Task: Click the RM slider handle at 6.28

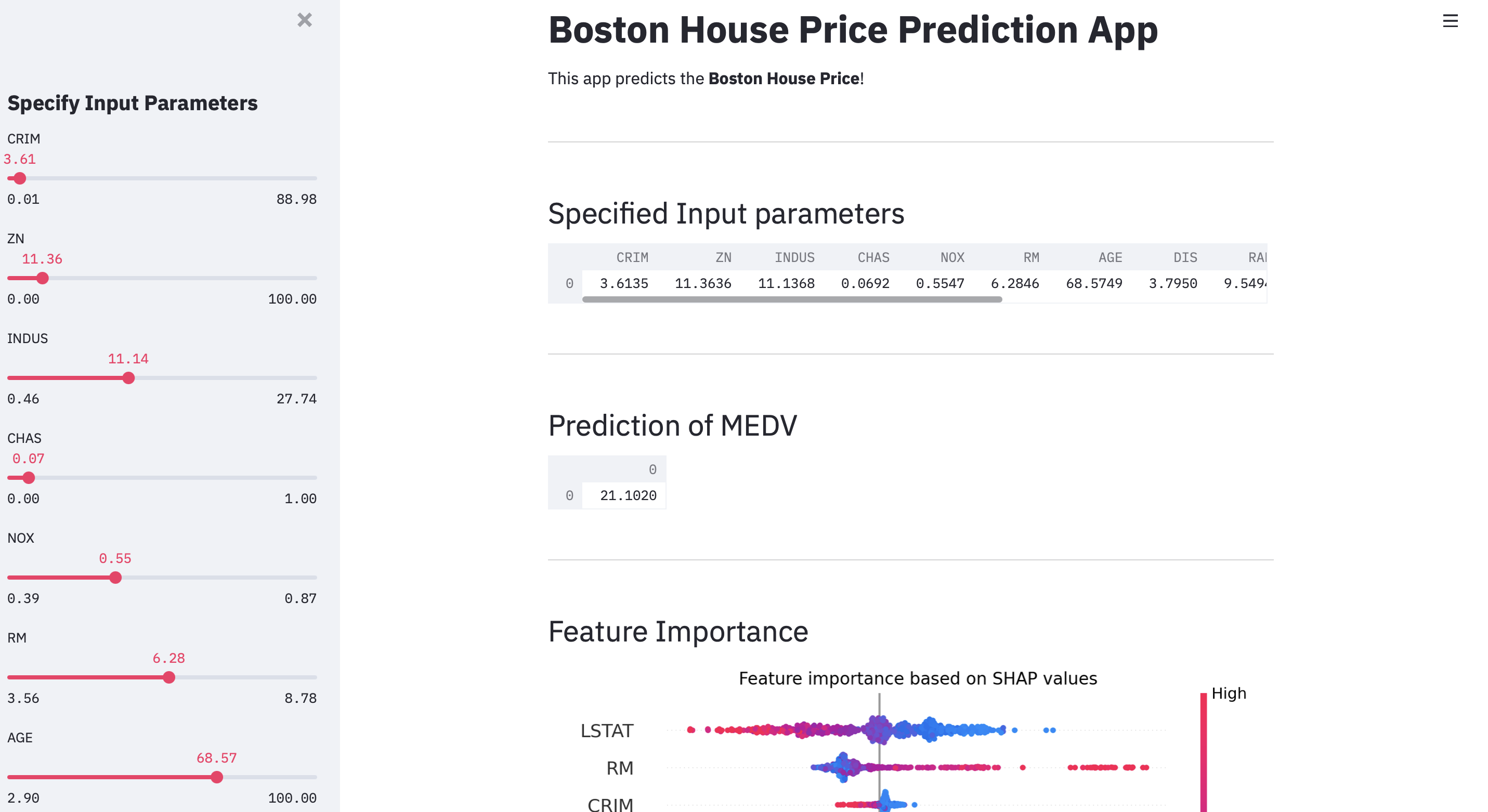Action: 168,677
